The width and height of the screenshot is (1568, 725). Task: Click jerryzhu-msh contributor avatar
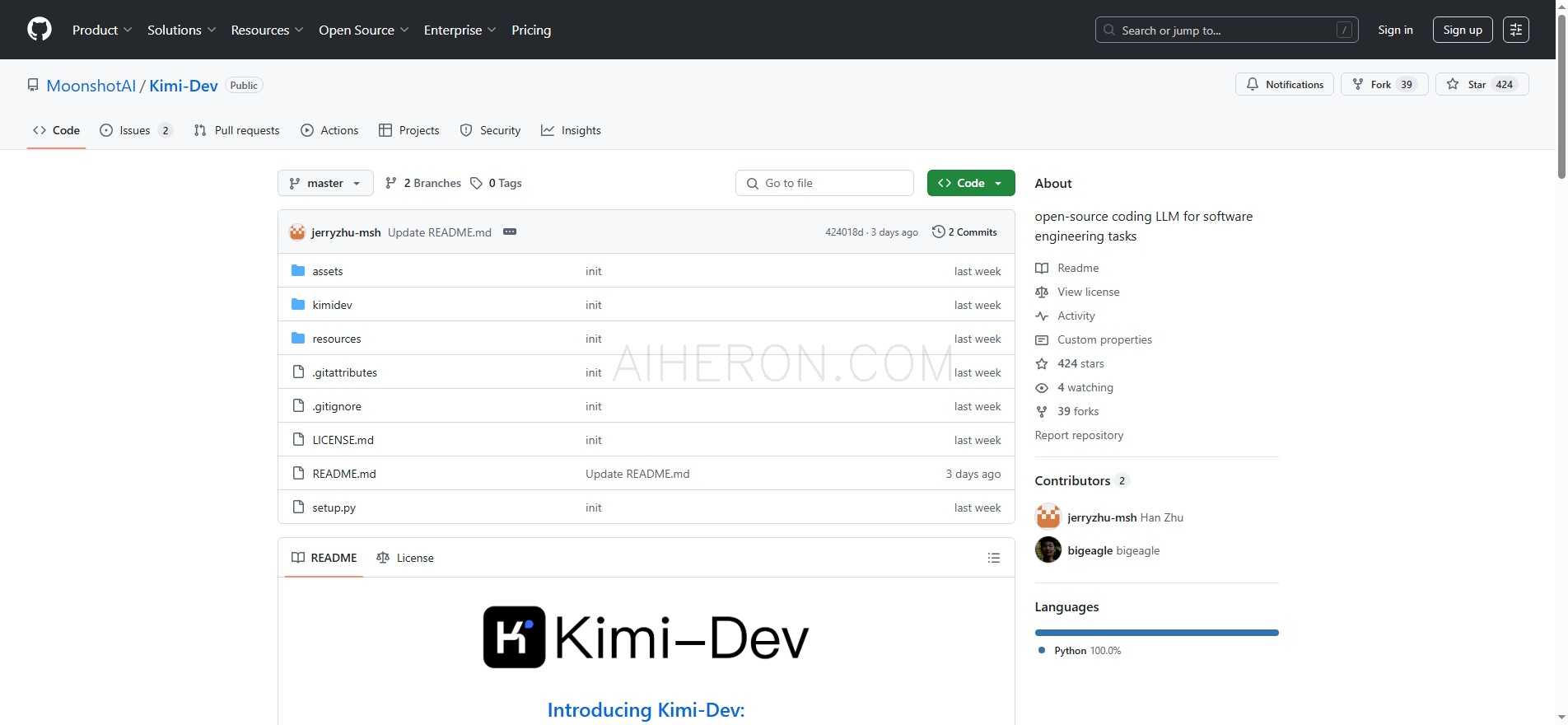[x=1048, y=517]
